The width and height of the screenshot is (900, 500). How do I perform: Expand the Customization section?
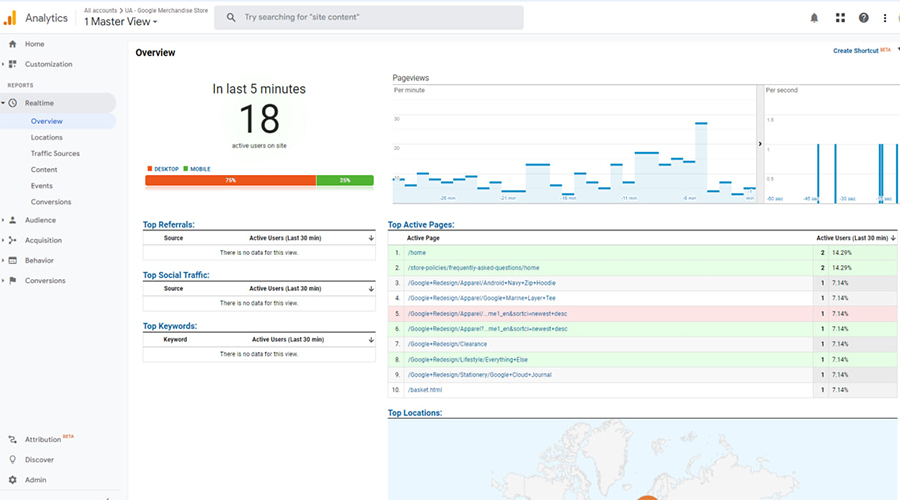[3, 64]
